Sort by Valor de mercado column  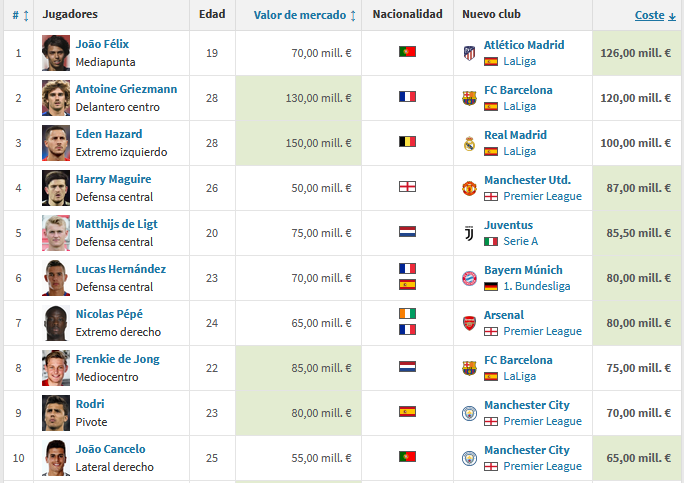click(x=304, y=15)
